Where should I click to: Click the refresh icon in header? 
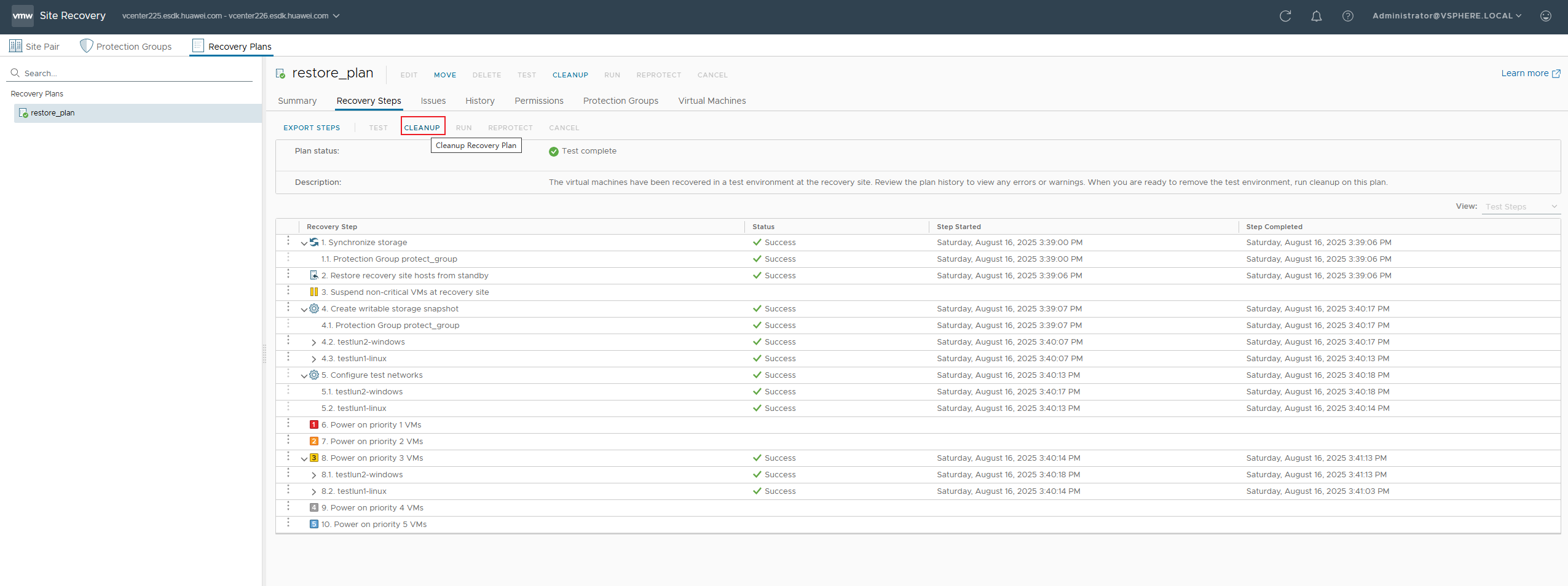tap(1285, 16)
